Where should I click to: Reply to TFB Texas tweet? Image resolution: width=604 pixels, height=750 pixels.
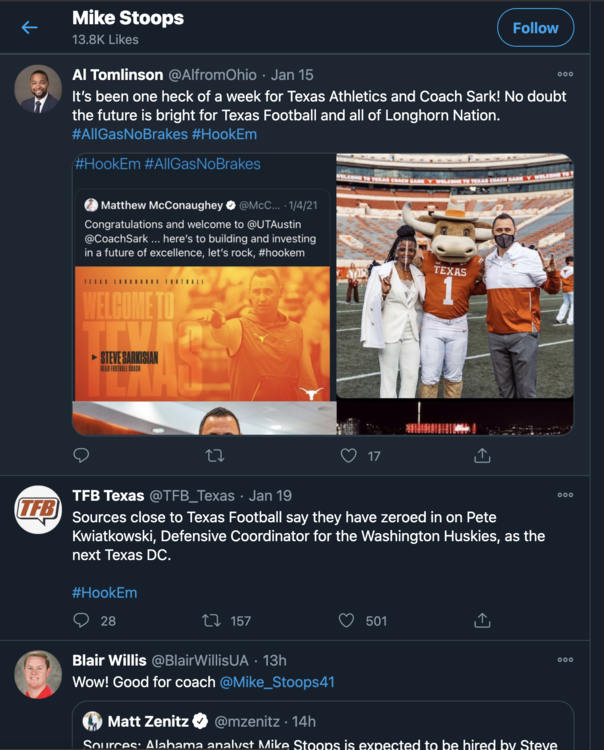(82, 620)
